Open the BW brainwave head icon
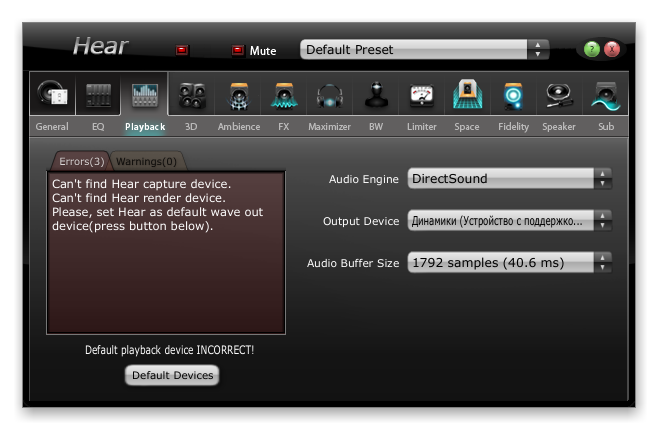 (x=376, y=94)
